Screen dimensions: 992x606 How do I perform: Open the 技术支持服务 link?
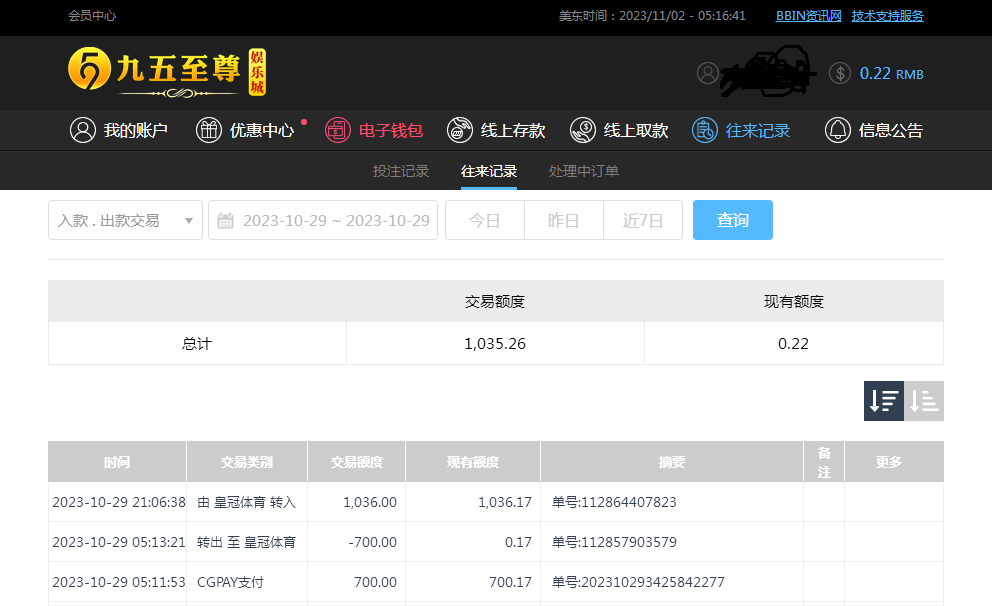click(887, 16)
